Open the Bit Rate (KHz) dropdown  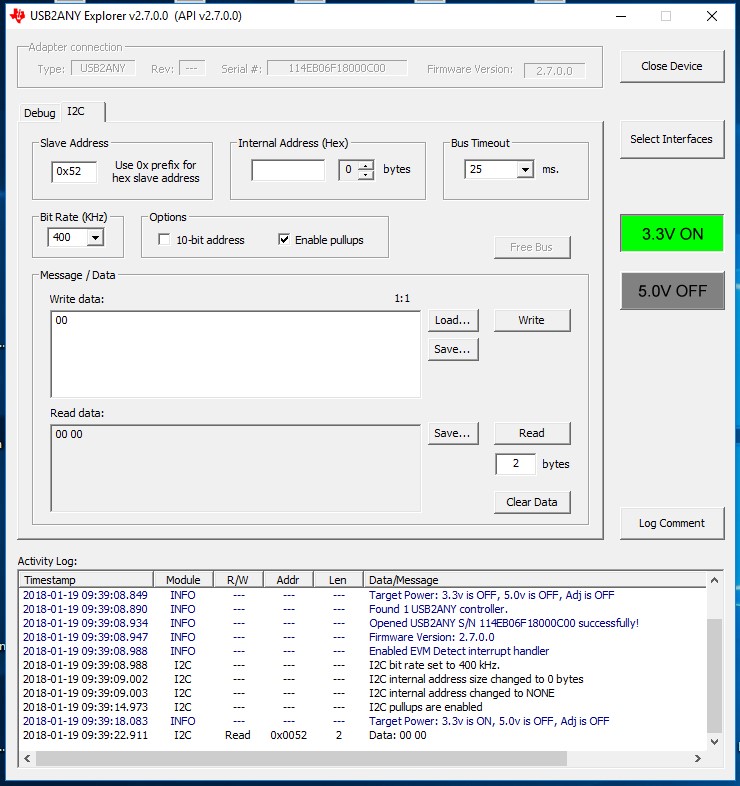(x=95, y=237)
